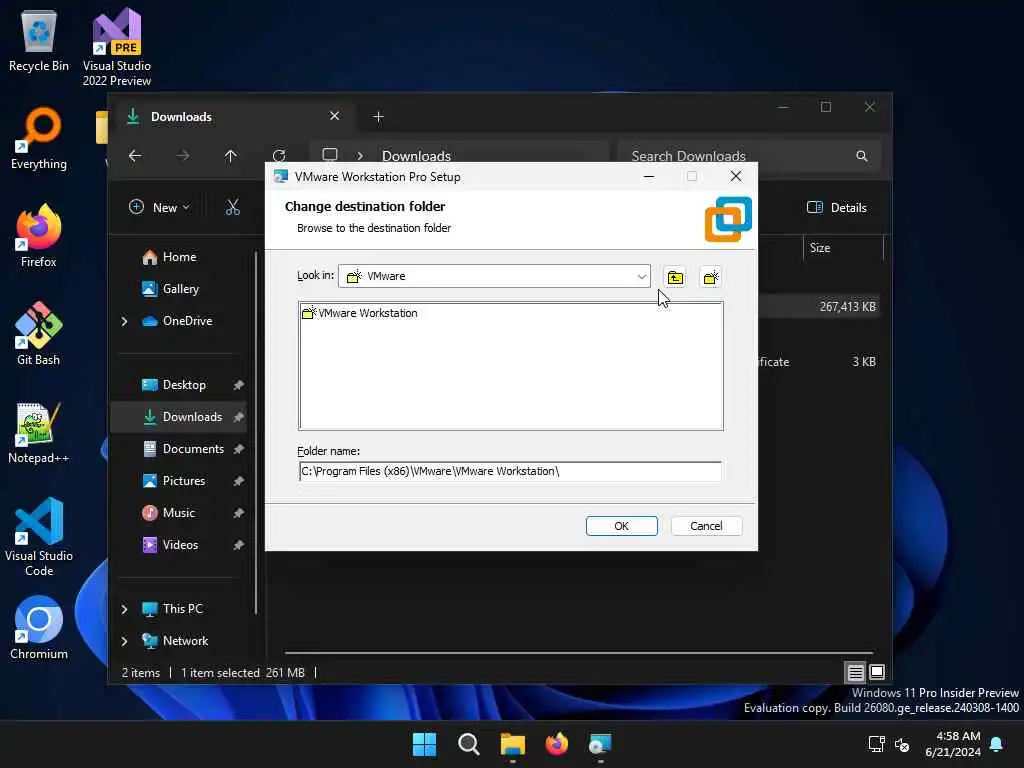Click File Explorer on the taskbar
Image resolution: width=1024 pixels, height=768 pixels.
[x=513, y=744]
